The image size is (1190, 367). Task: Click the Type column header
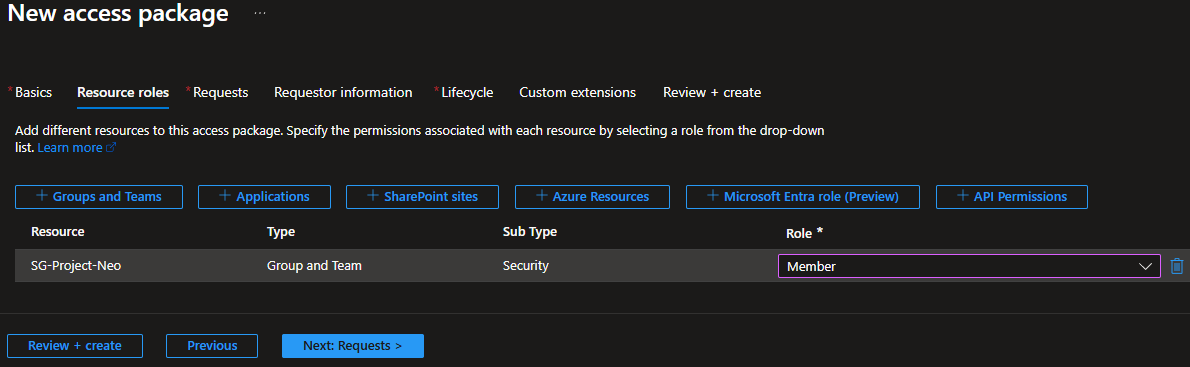point(281,231)
